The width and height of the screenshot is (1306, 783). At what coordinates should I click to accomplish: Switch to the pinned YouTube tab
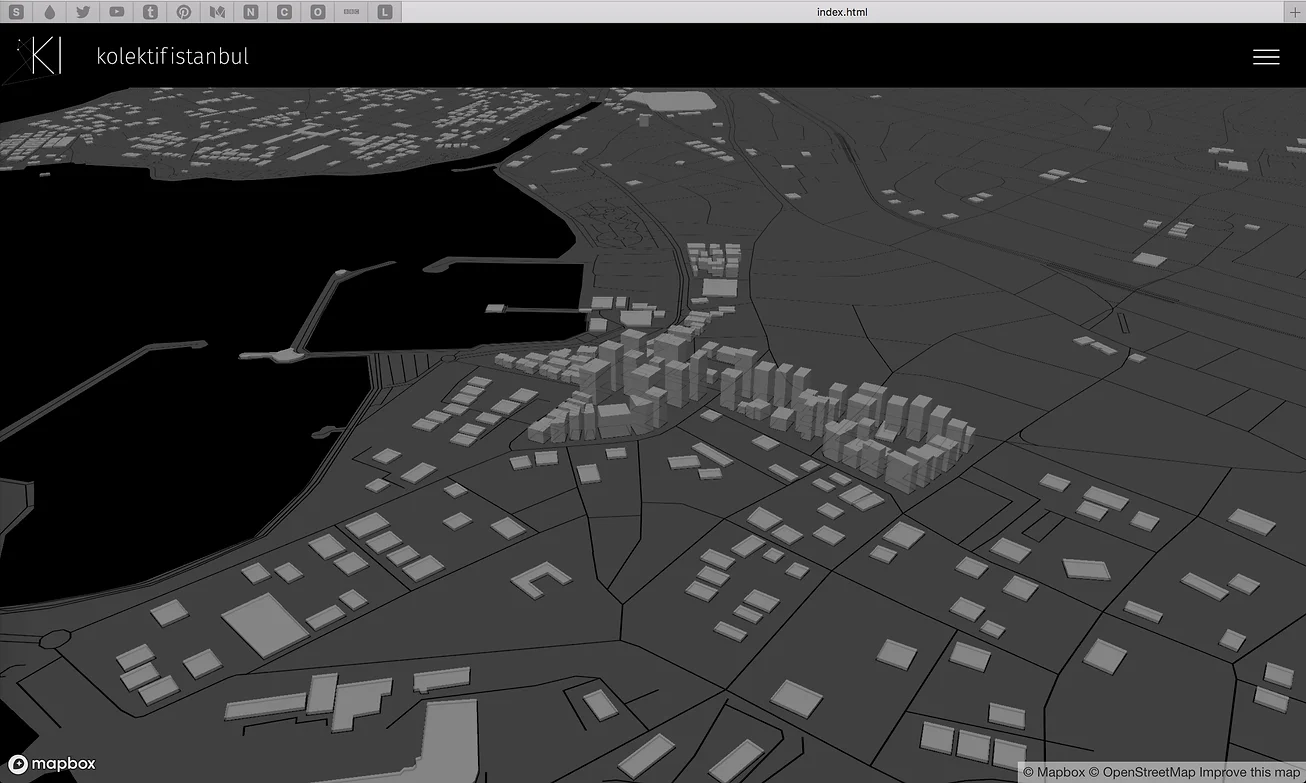[117, 12]
